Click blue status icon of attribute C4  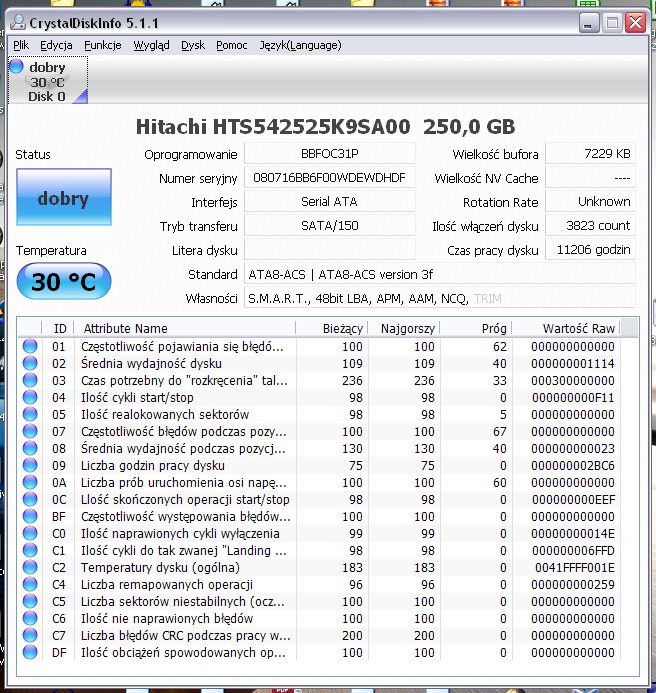(x=30, y=584)
